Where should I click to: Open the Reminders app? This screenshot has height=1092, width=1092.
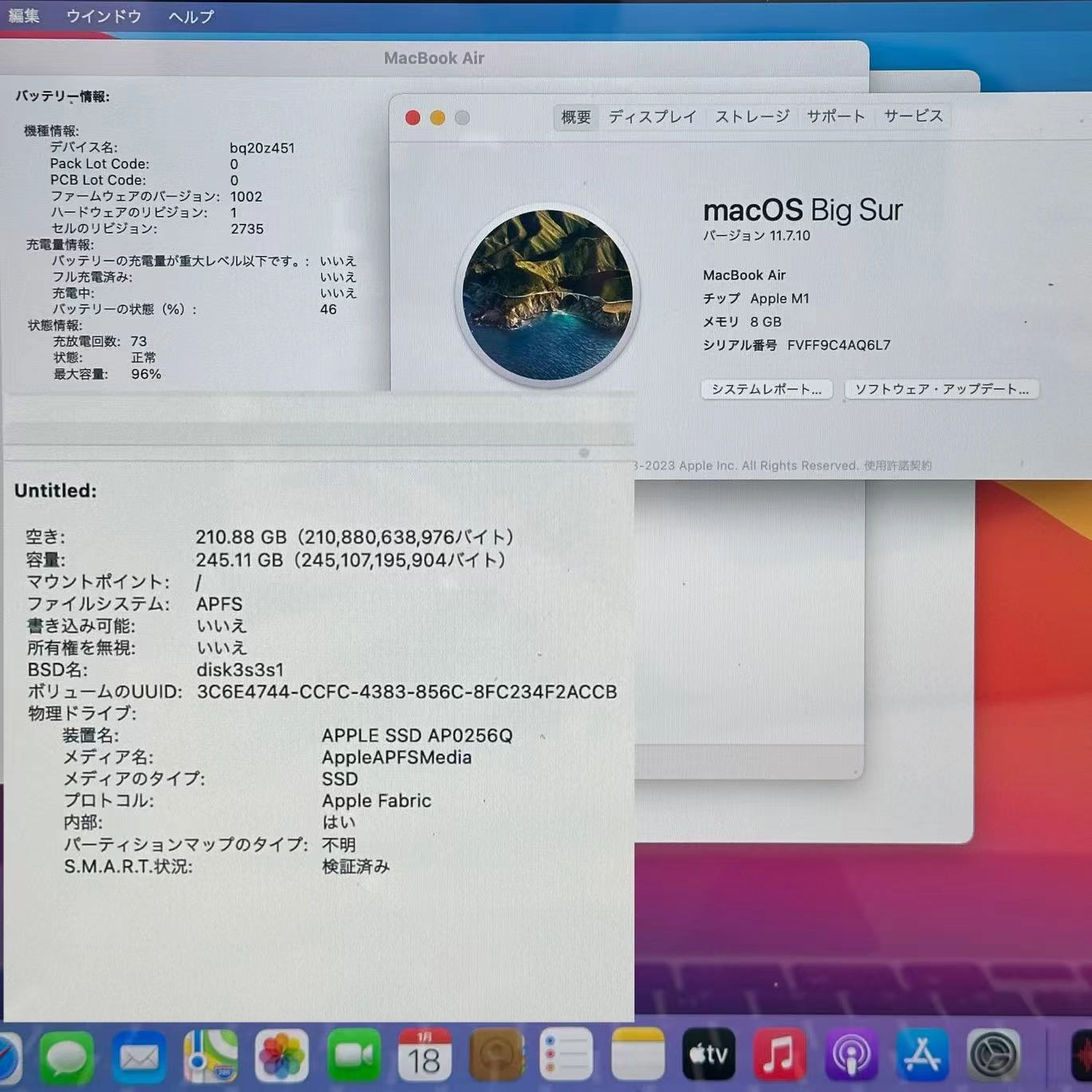(x=566, y=1054)
